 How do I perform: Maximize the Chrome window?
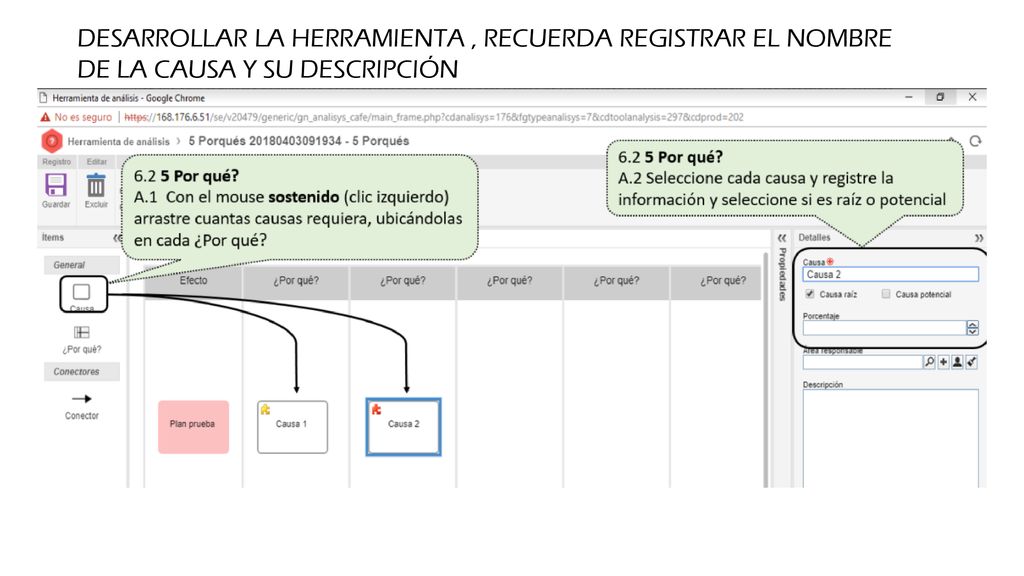940,97
